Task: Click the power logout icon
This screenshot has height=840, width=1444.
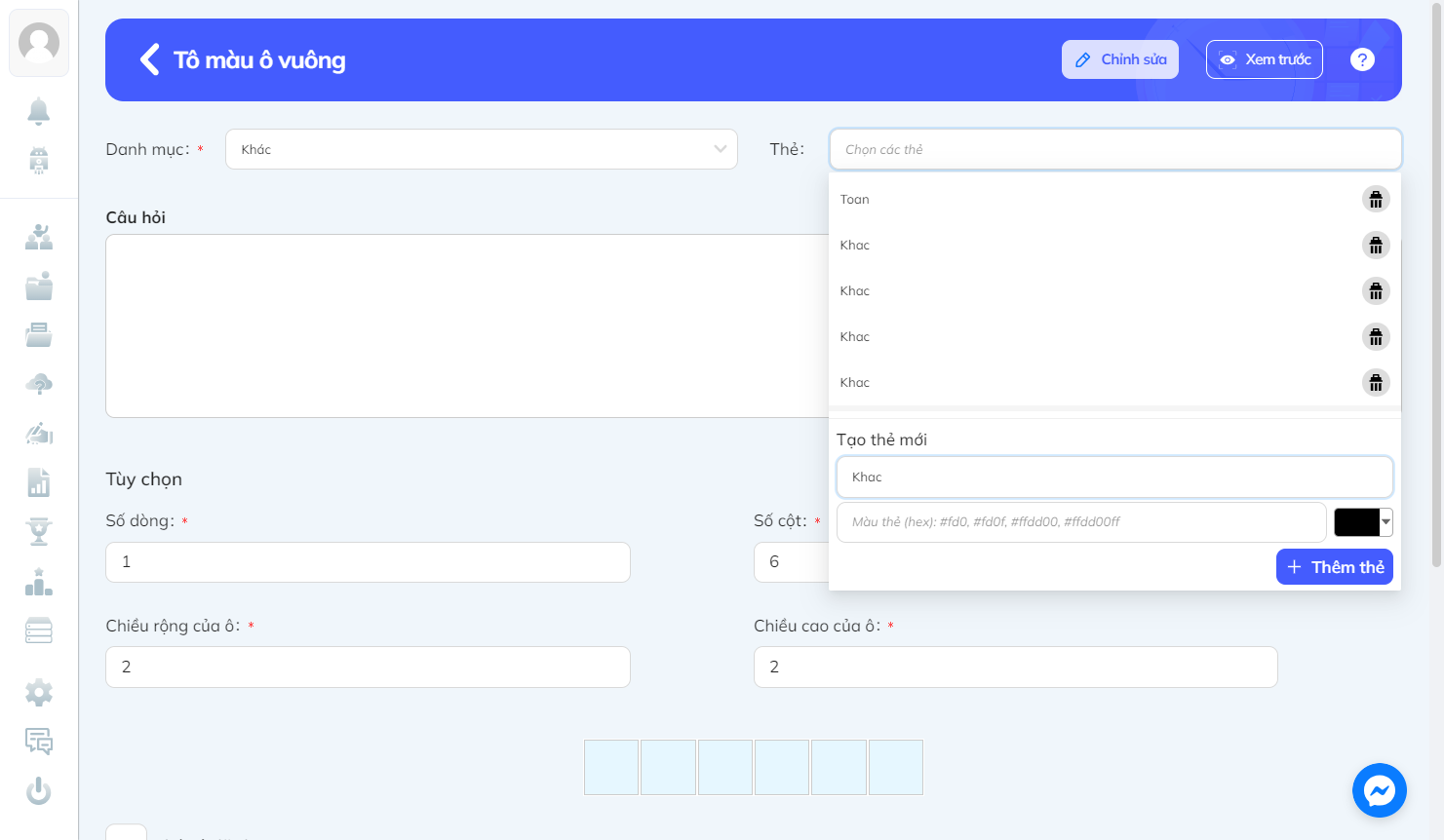Action: [x=39, y=790]
